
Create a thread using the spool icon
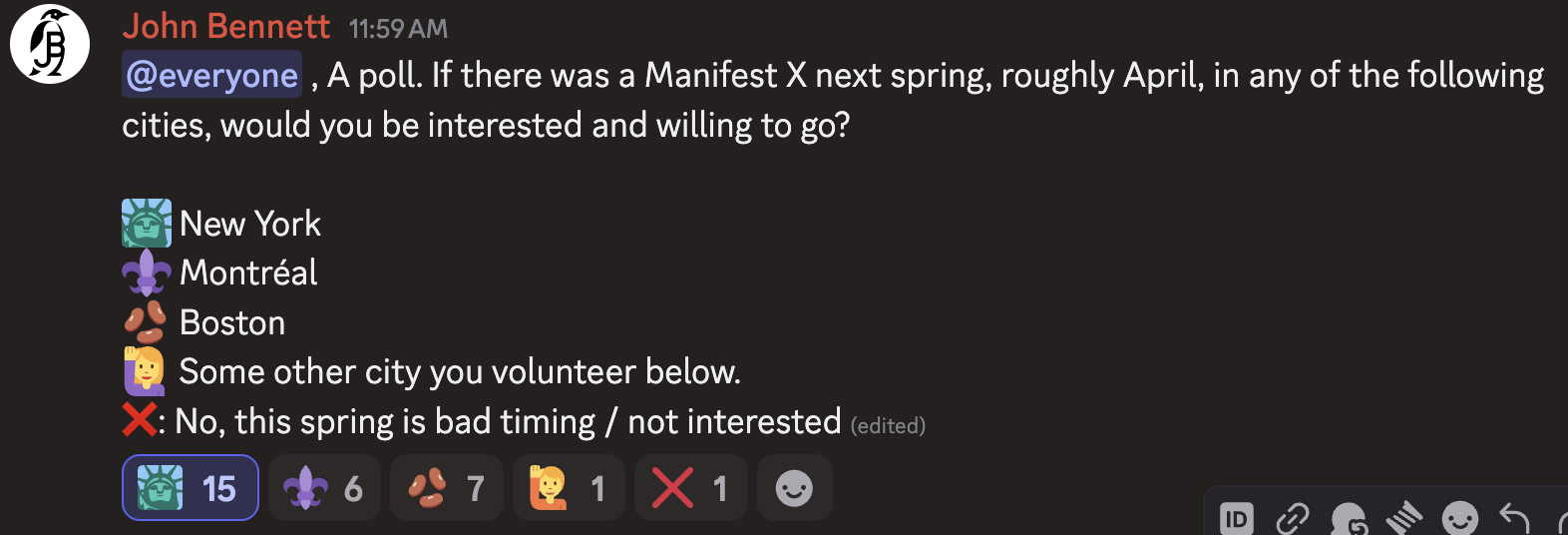pyautogui.click(x=1404, y=518)
